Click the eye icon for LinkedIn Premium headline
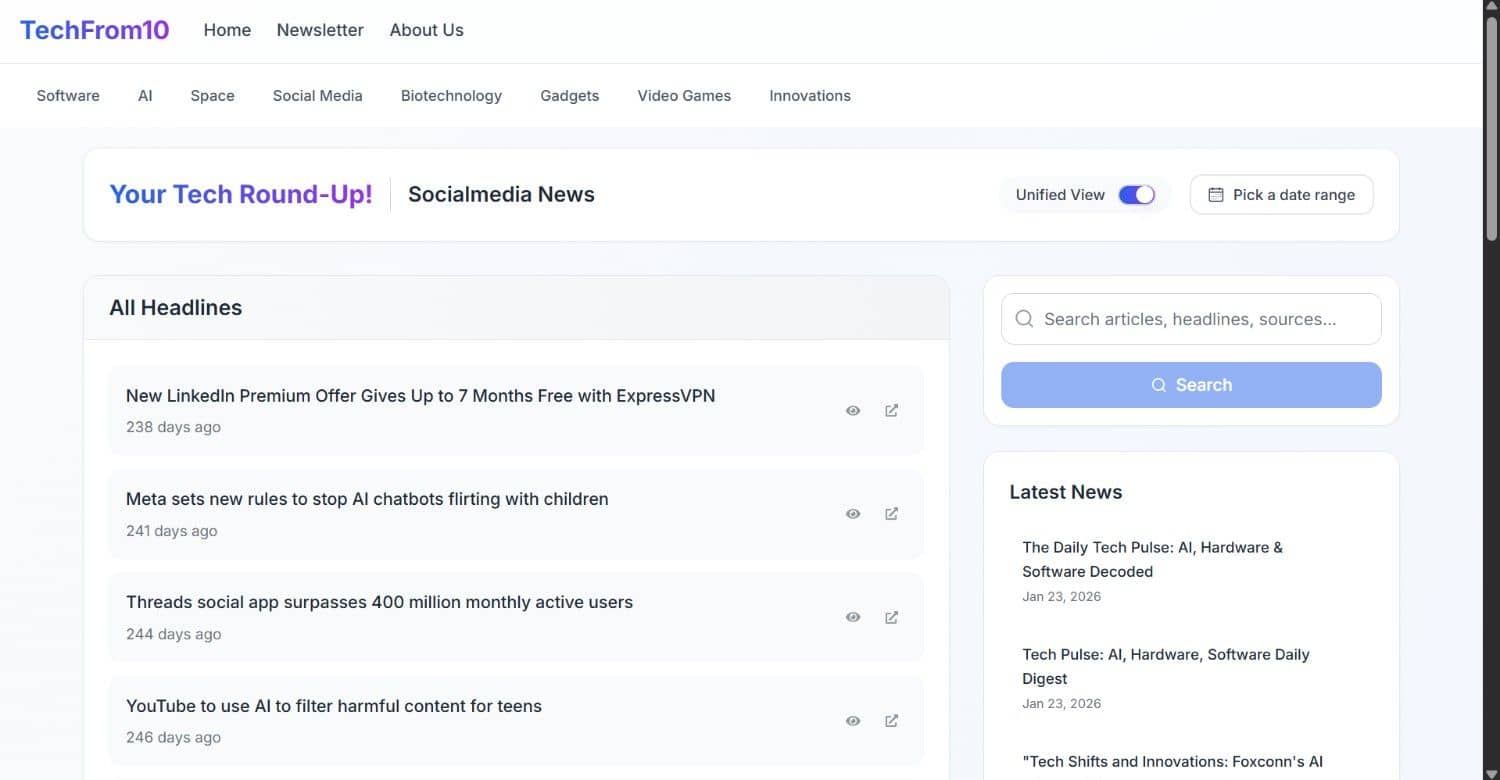1500x780 pixels. coord(853,411)
